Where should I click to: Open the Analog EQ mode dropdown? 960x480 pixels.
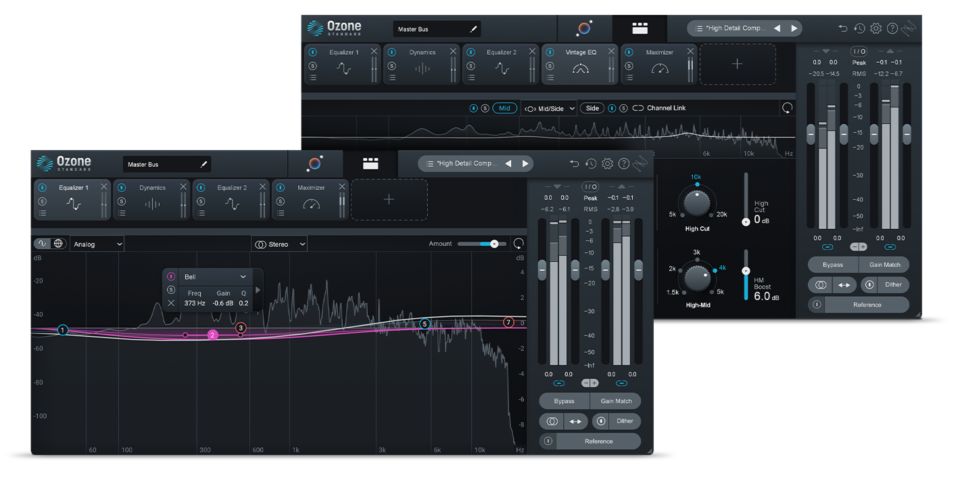click(x=97, y=244)
